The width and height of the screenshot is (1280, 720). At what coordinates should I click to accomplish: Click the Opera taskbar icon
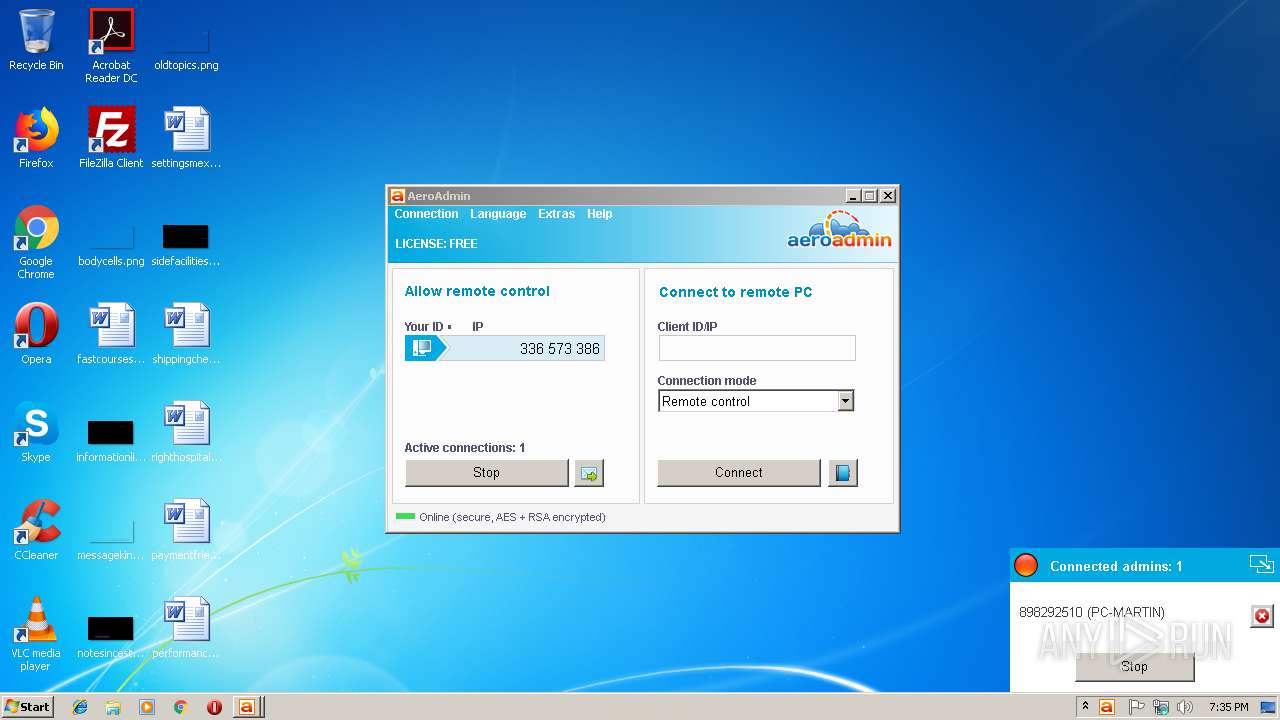pyautogui.click(x=214, y=707)
